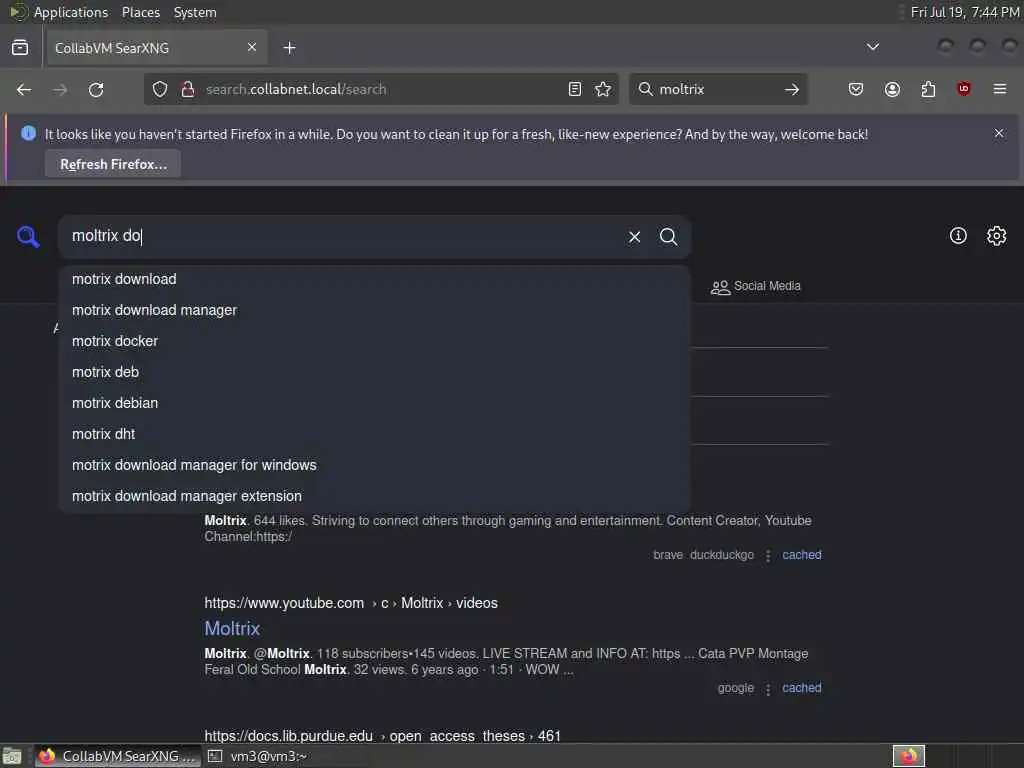Open the Applications menu in top panel
This screenshot has width=1024, height=768.
tap(71, 12)
